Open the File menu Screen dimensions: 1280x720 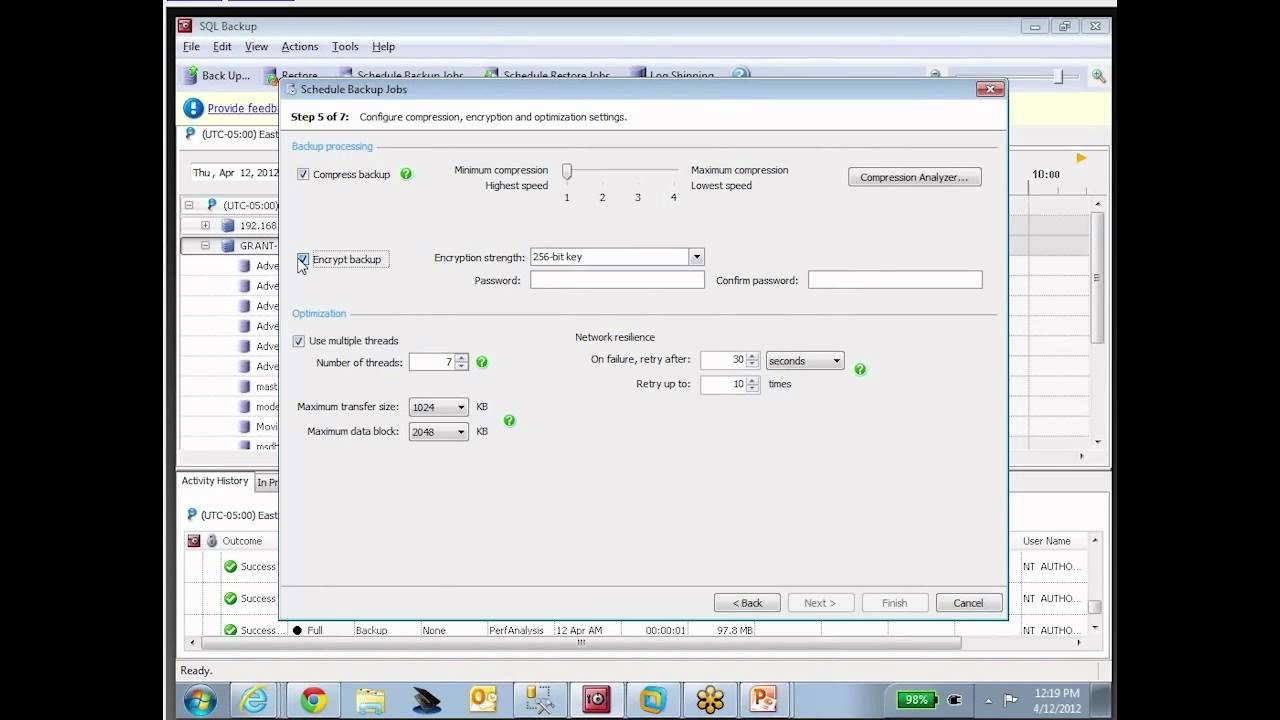[191, 47]
